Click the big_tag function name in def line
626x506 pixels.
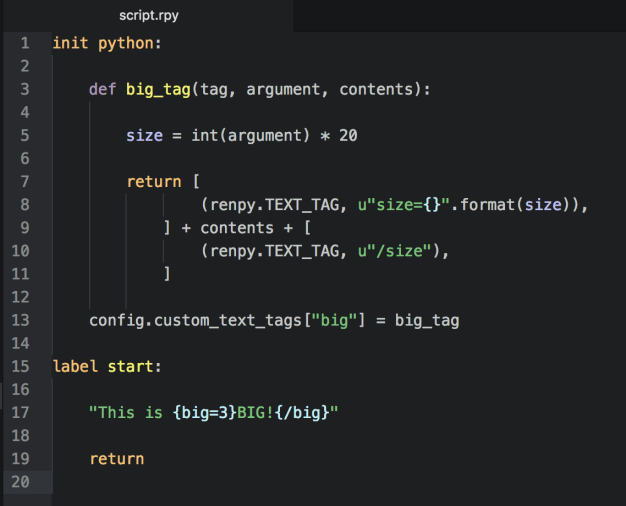[159, 89]
